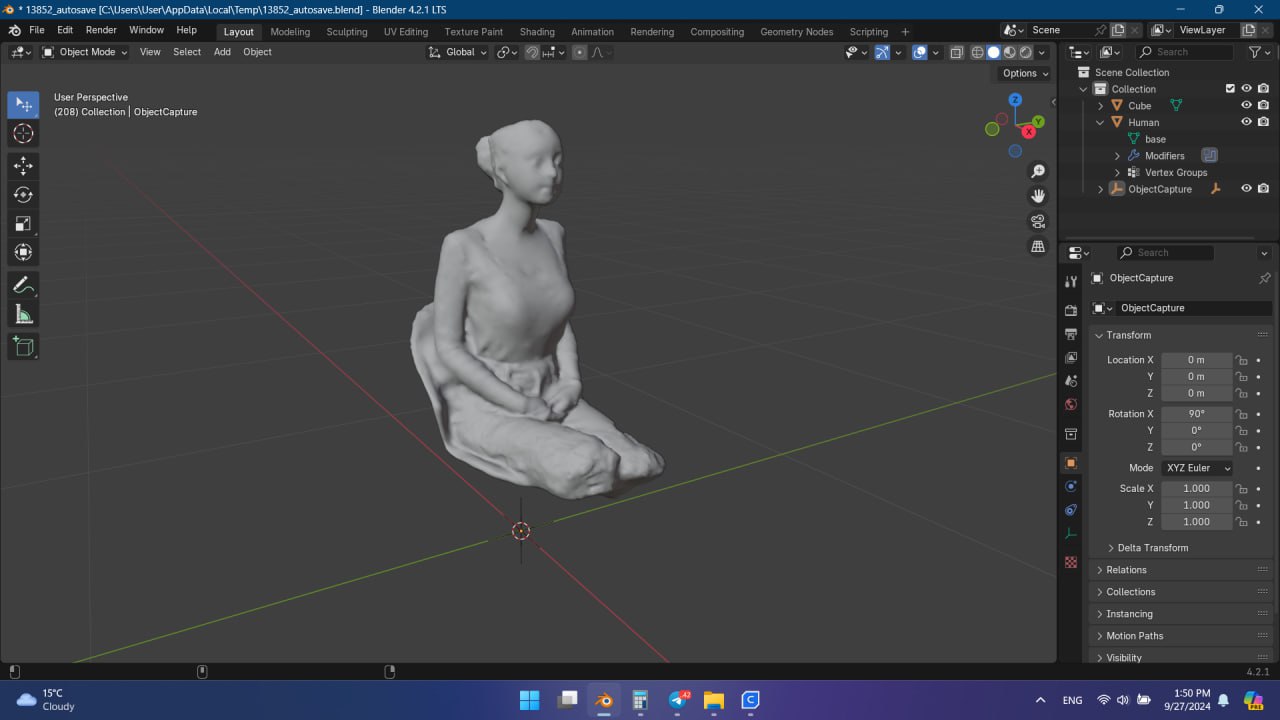The image size is (1280, 720).
Task: Select the Cursor tool in the viewport toolbar
Action: point(23,133)
